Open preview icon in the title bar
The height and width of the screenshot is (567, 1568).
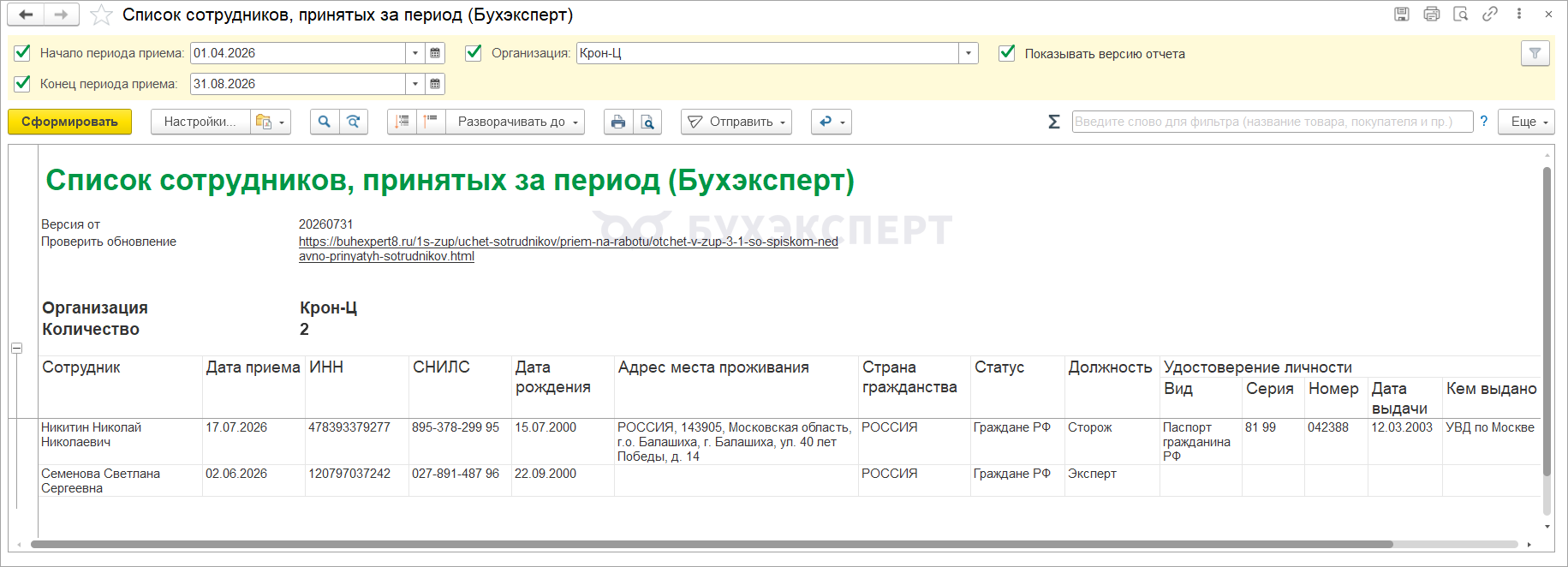tap(1461, 14)
